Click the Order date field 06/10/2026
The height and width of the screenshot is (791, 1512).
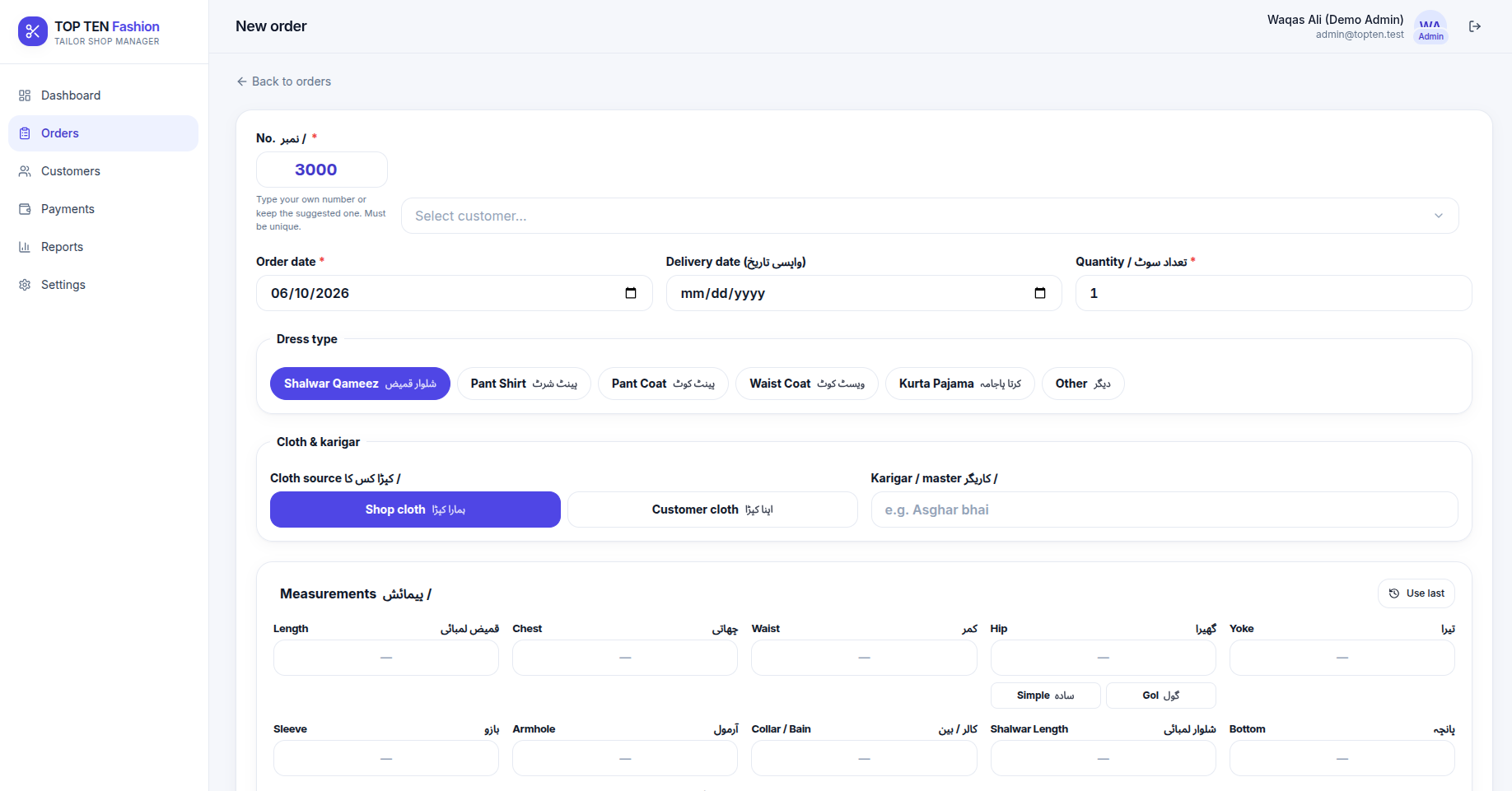455,293
